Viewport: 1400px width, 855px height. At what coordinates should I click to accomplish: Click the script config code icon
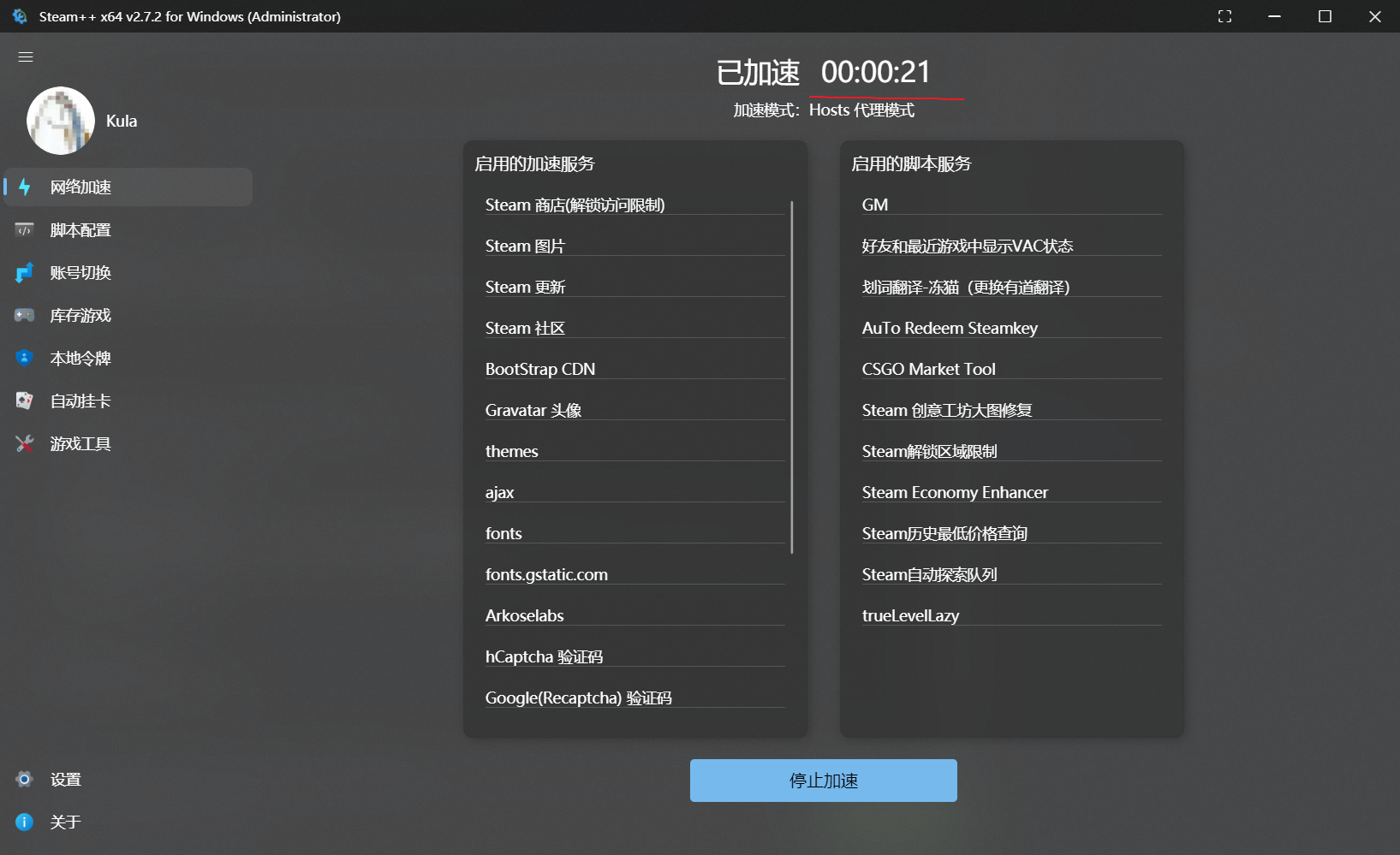(x=24, y=229)
